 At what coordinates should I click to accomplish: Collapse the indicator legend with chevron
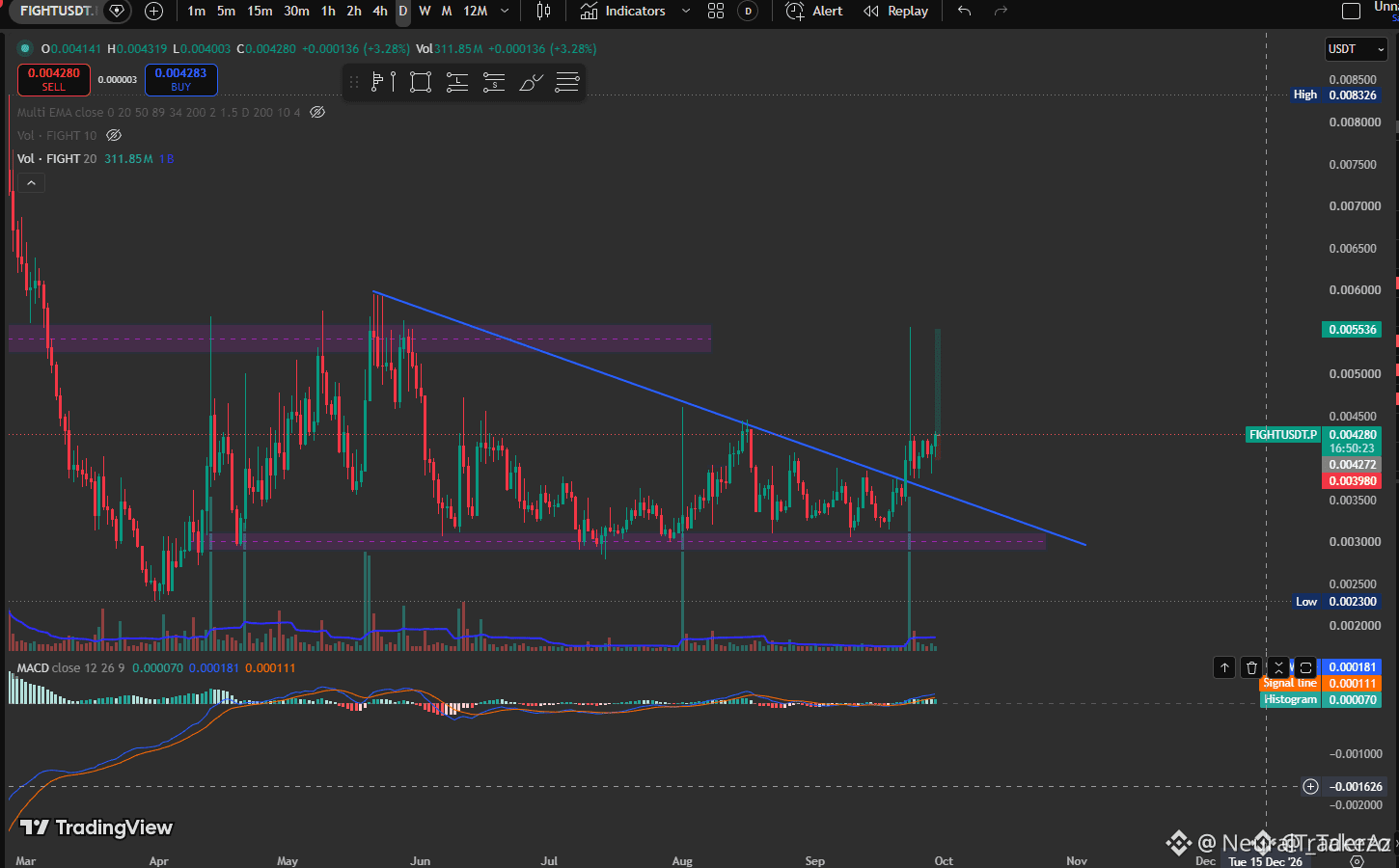click(31, 182)
